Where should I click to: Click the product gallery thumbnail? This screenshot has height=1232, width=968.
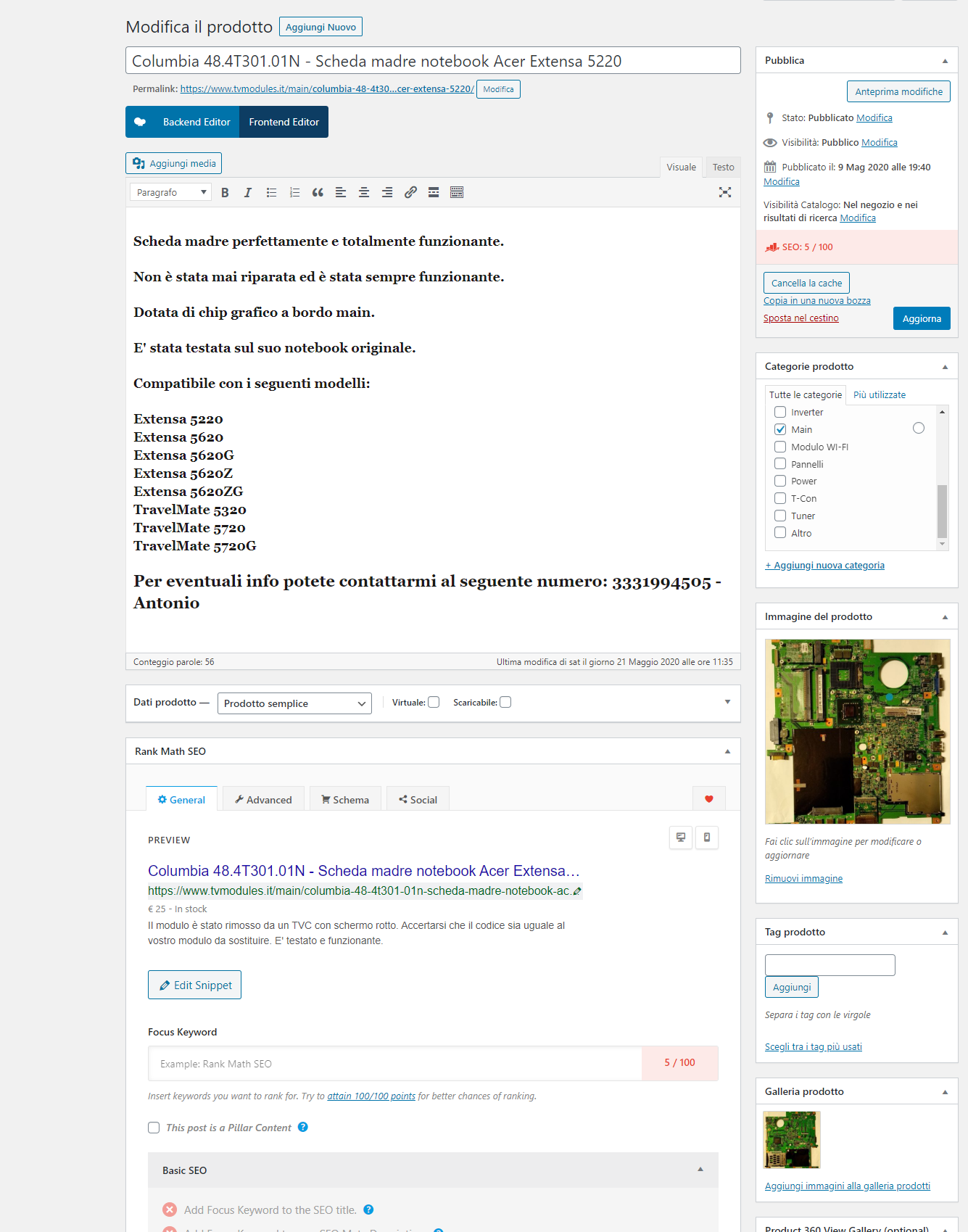(792, 1140)
